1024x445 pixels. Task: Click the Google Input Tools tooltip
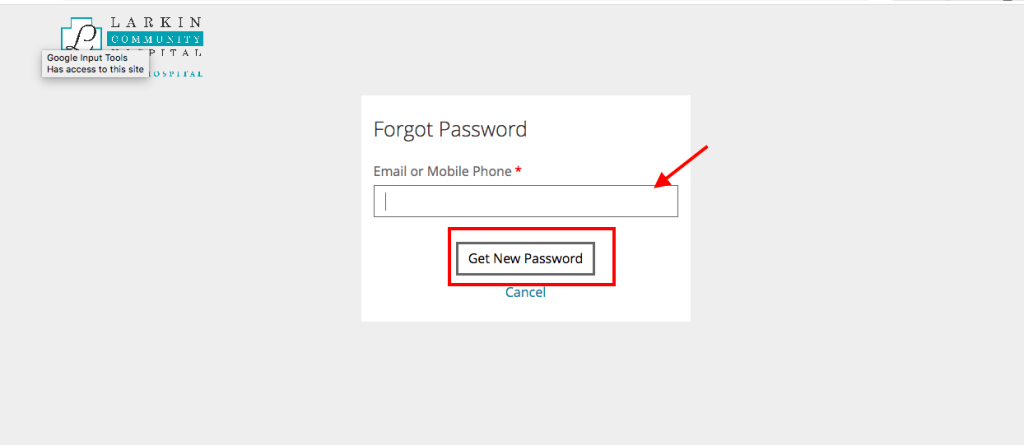point(95,63)
